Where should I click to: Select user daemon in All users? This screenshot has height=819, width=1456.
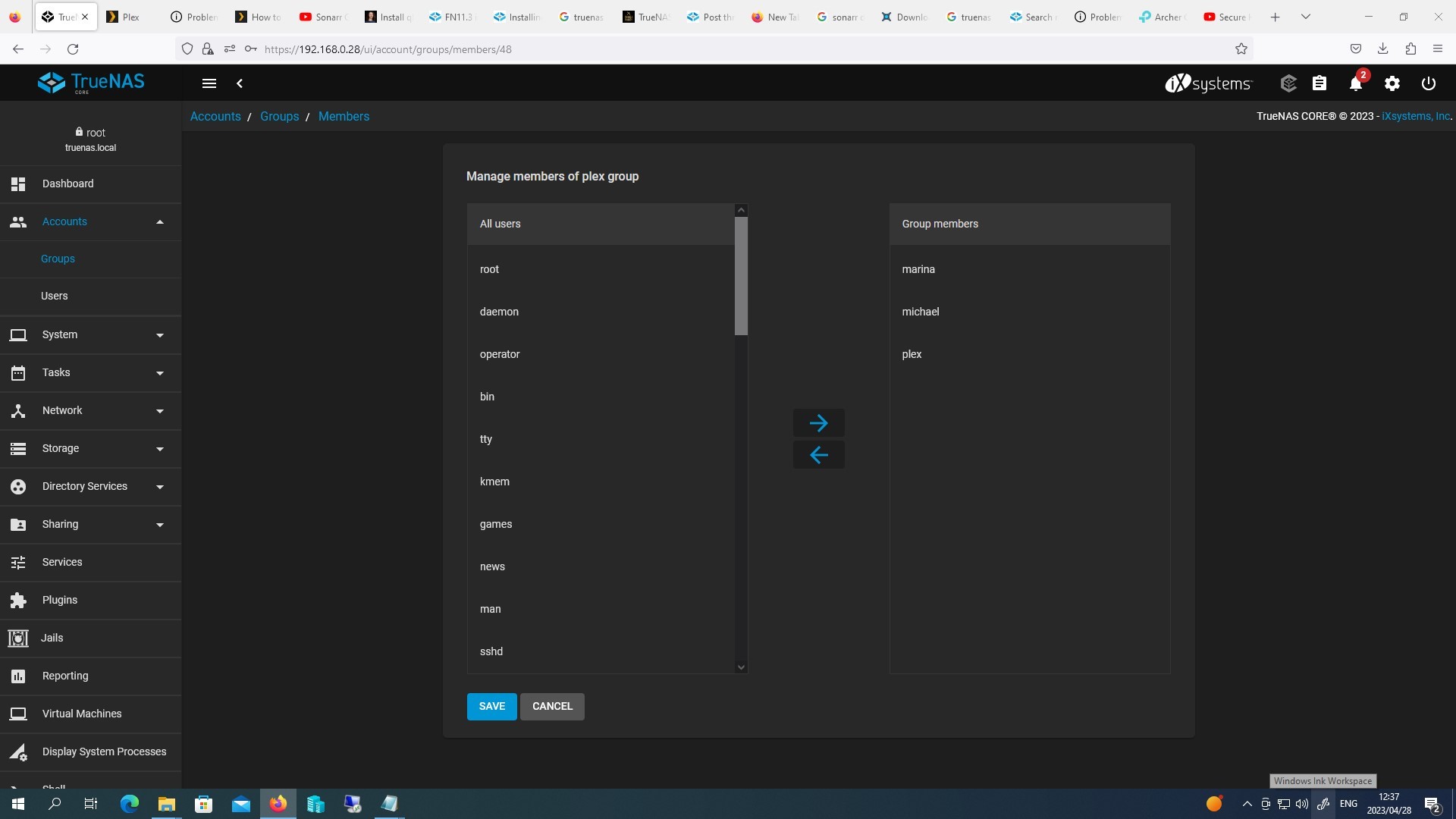601,312
